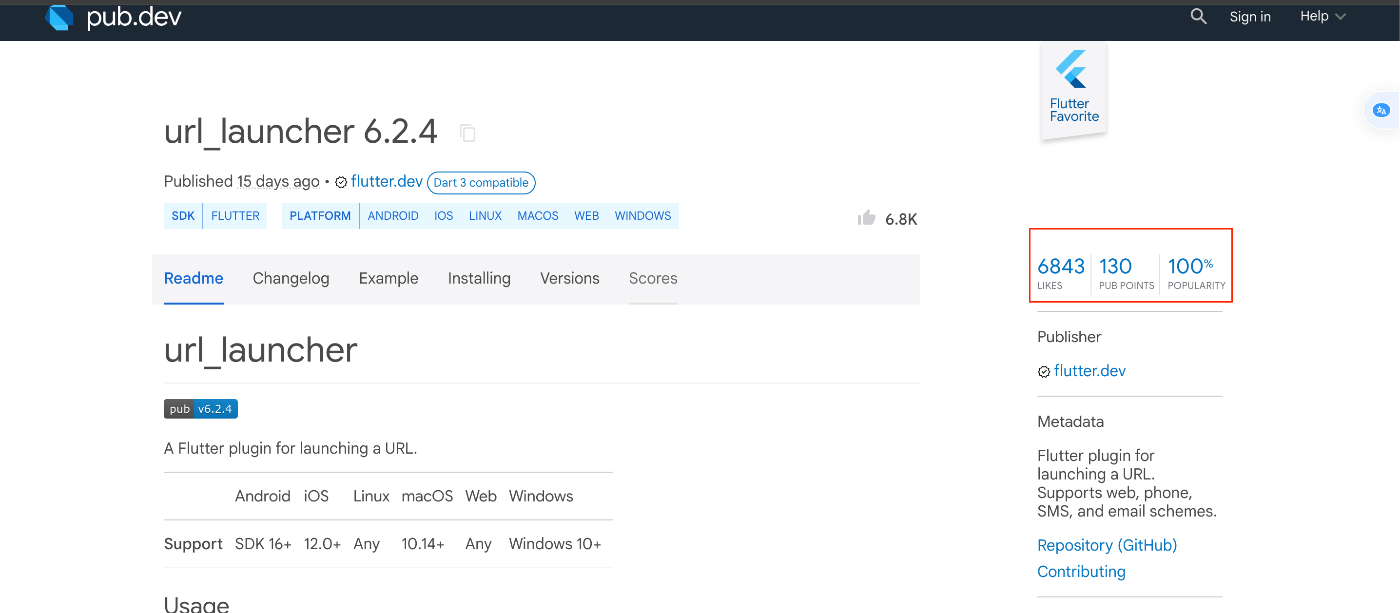The height and width of the screenshot is (613, 1400).
Task: Select the ANDROID platform tag
Action: click(x=393, y=216)
